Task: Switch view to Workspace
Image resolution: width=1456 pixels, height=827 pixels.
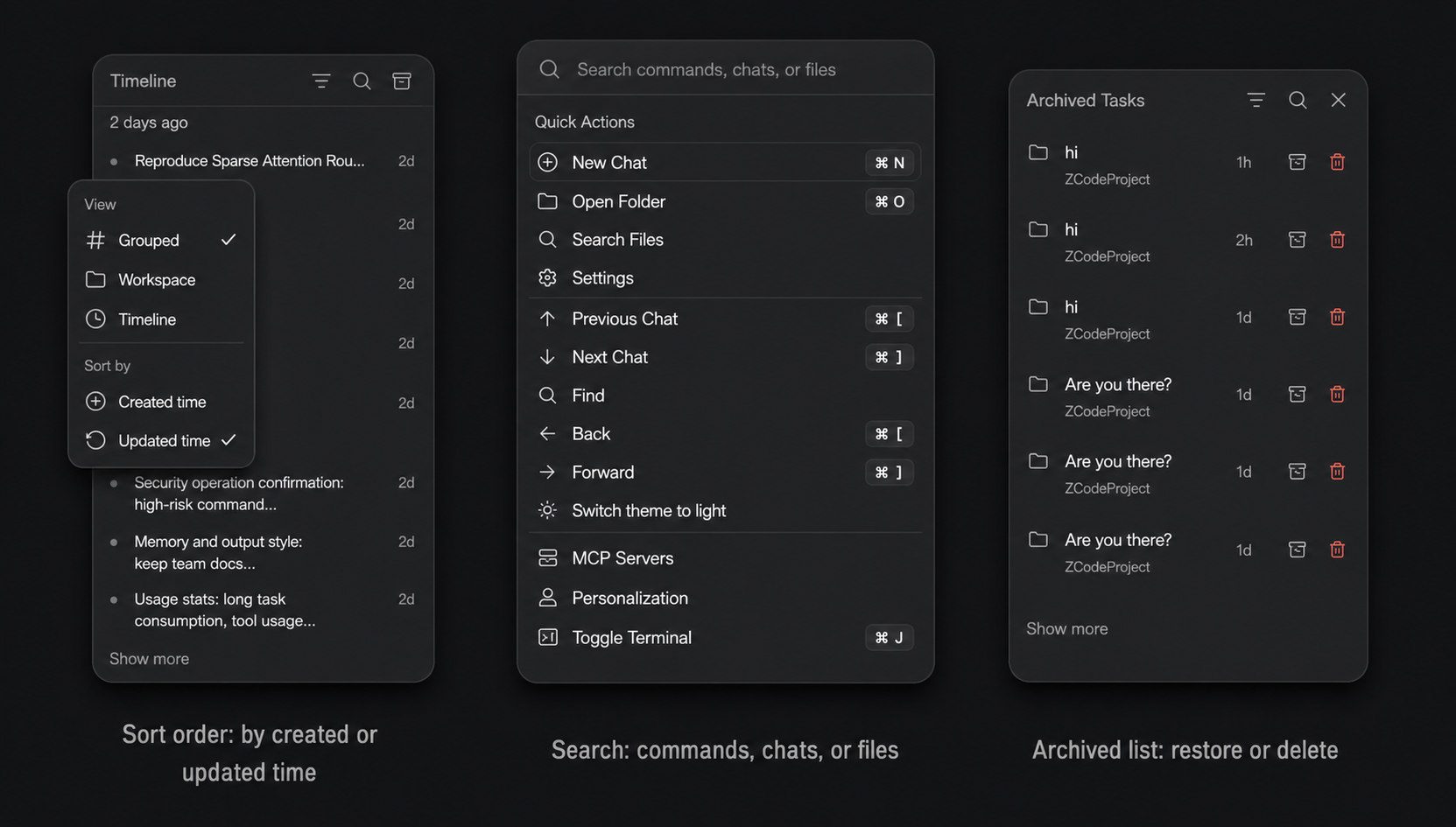Action: [161, 280]
